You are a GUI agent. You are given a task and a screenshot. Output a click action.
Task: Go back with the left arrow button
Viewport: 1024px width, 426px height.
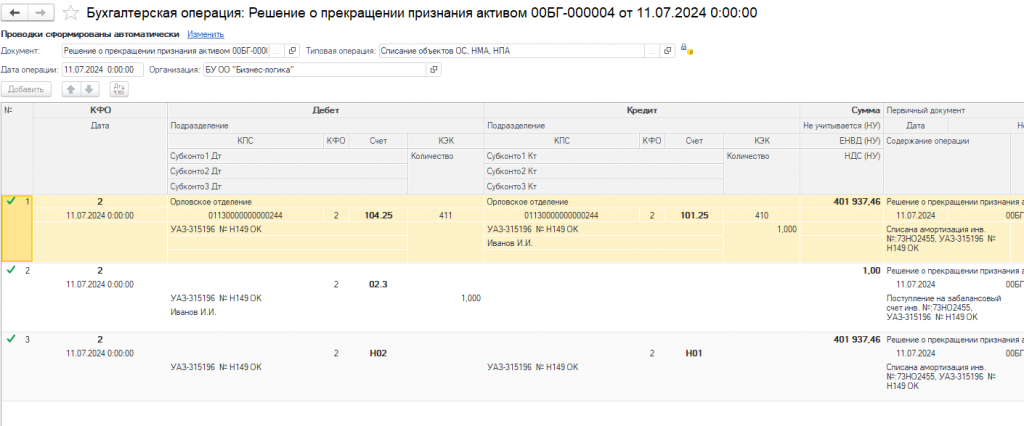(x=16, y=12)
